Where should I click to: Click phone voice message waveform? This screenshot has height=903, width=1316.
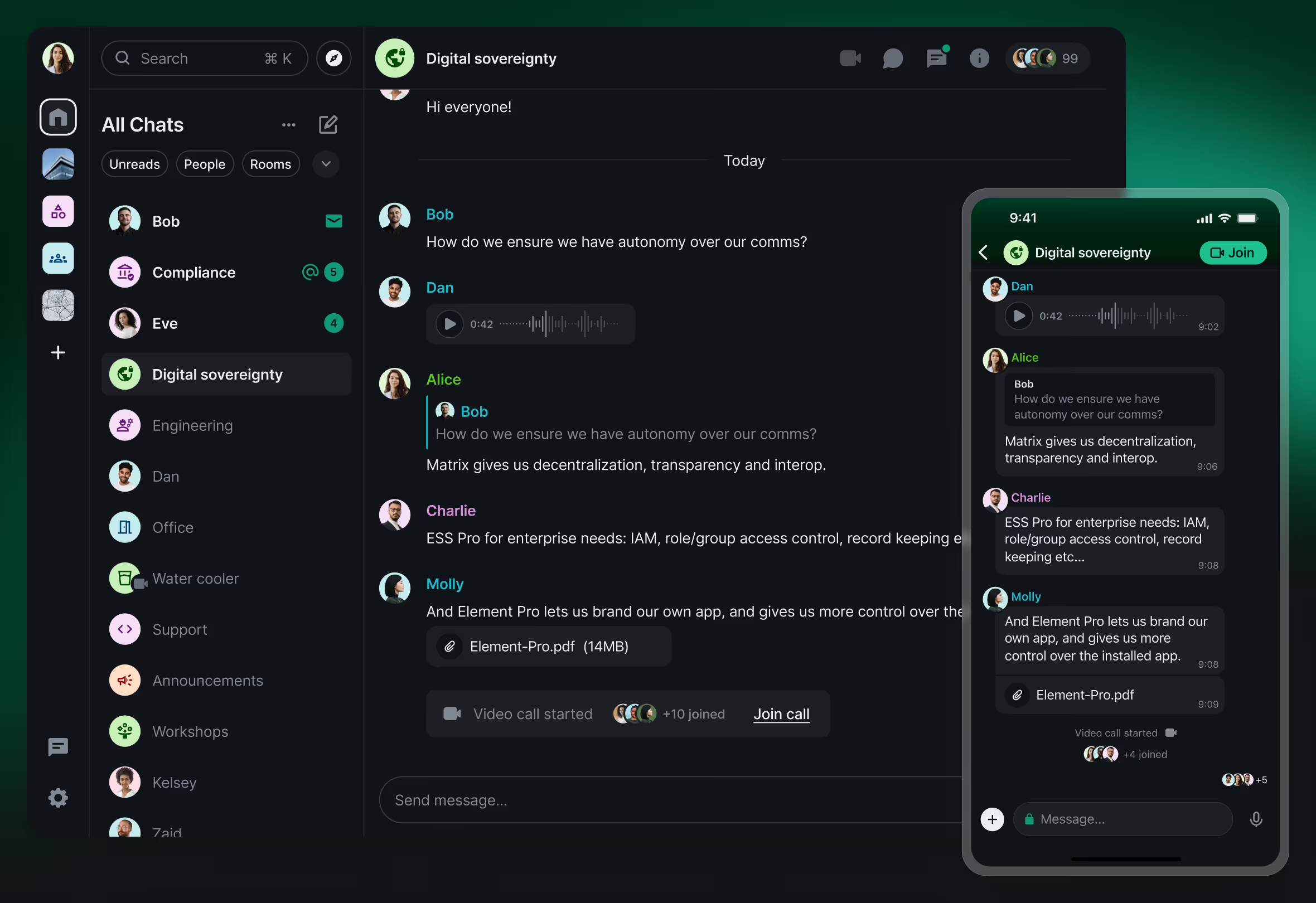1128,316
